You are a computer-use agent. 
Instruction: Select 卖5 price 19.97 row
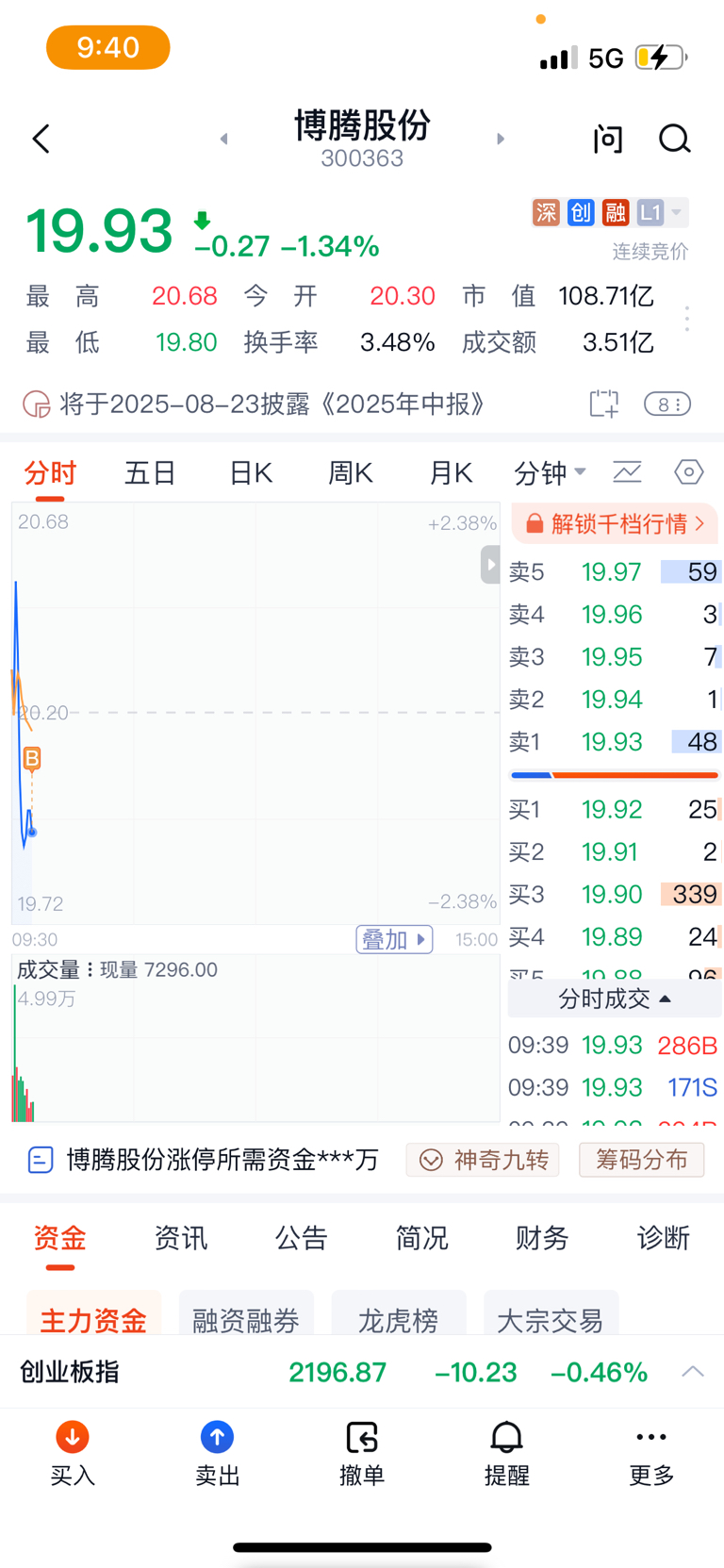click(615, 572)
